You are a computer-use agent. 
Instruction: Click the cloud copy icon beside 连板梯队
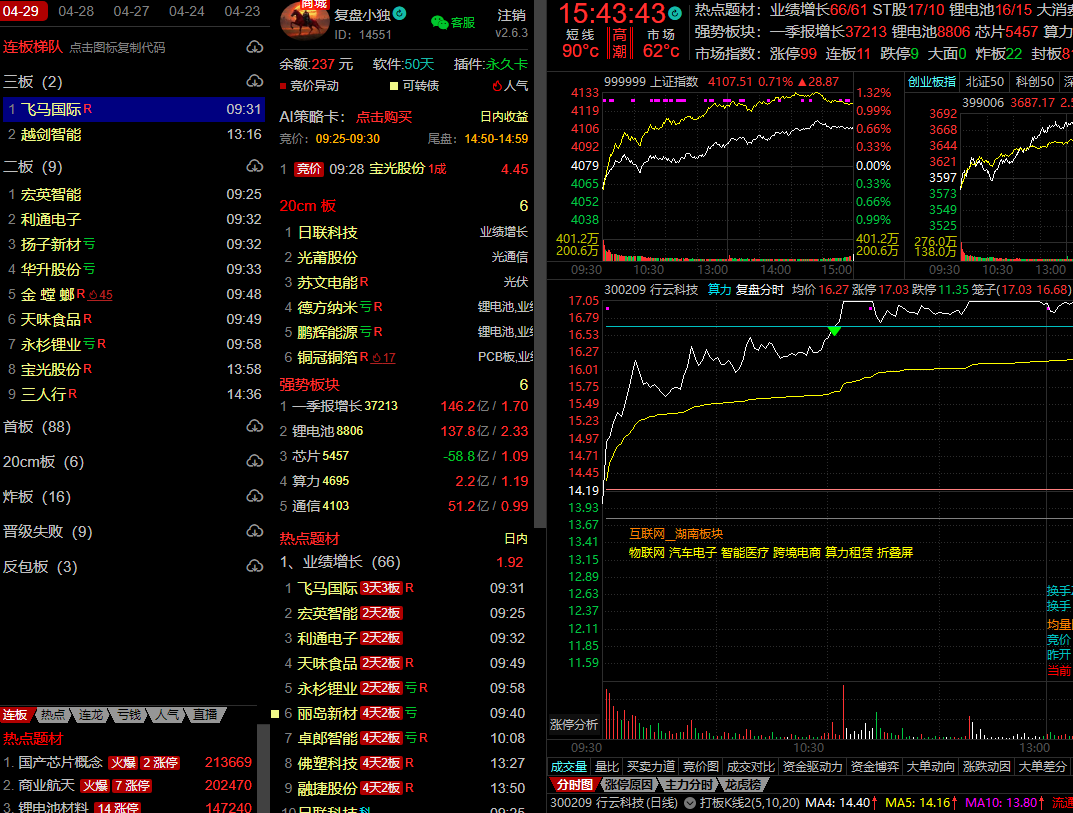(x=254, y=47)
